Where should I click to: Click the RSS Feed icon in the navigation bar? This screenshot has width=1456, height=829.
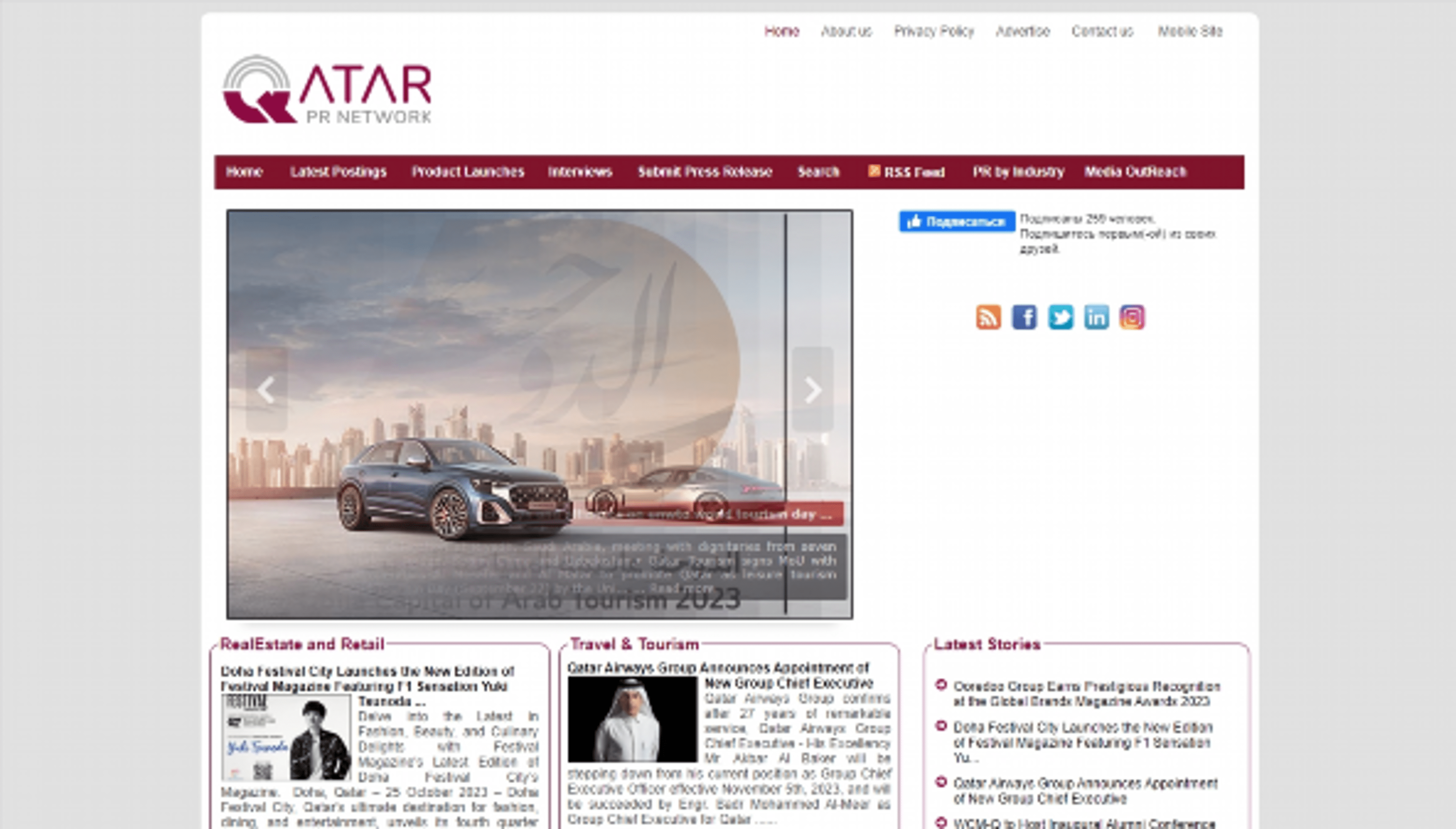tap(875, 171)
